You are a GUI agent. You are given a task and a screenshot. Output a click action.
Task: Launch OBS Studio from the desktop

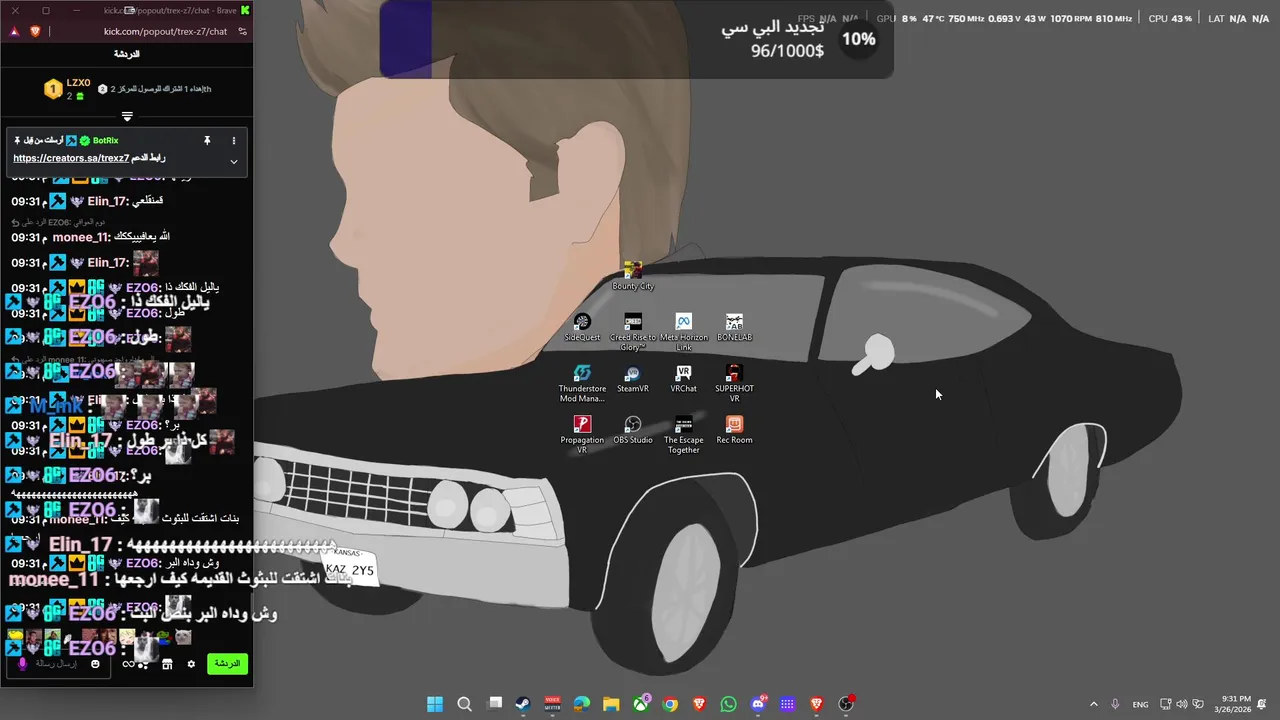(x=633, y=430)
